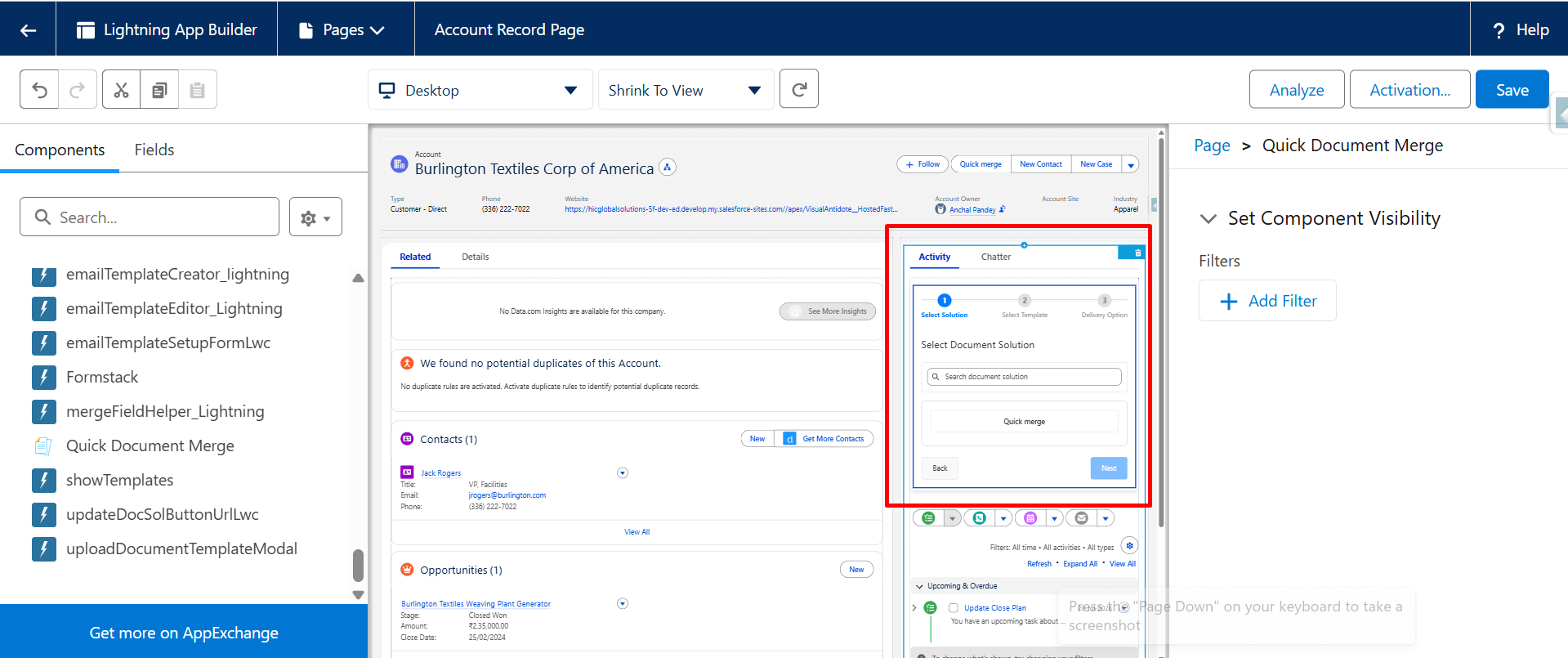
Task: Open the Activation settings
Action: pyautogui.click(x=1410, y=90)
